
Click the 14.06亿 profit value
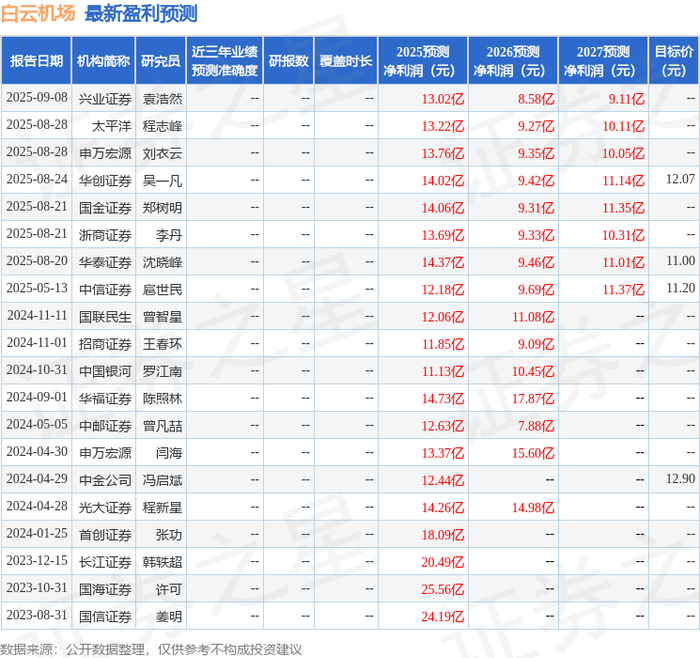click(x=443, y=208)
